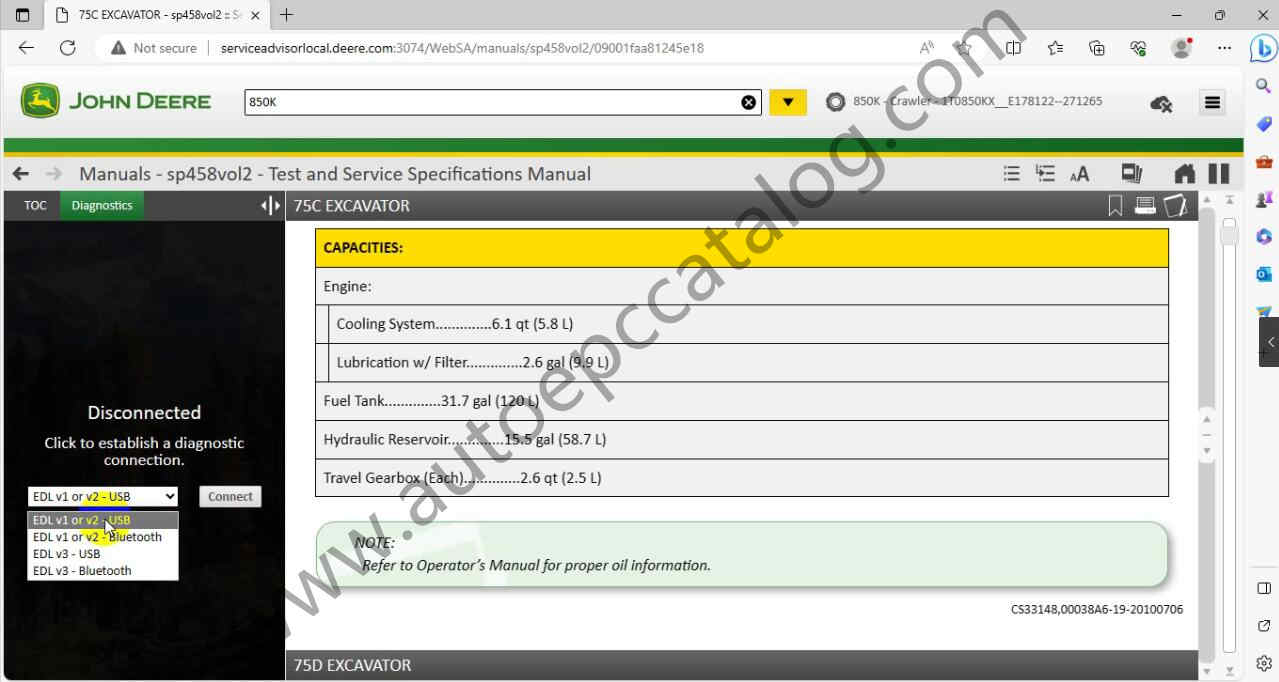Open the stacked documents icon
Screen dimensions: 1279x682
point(1131,174)
